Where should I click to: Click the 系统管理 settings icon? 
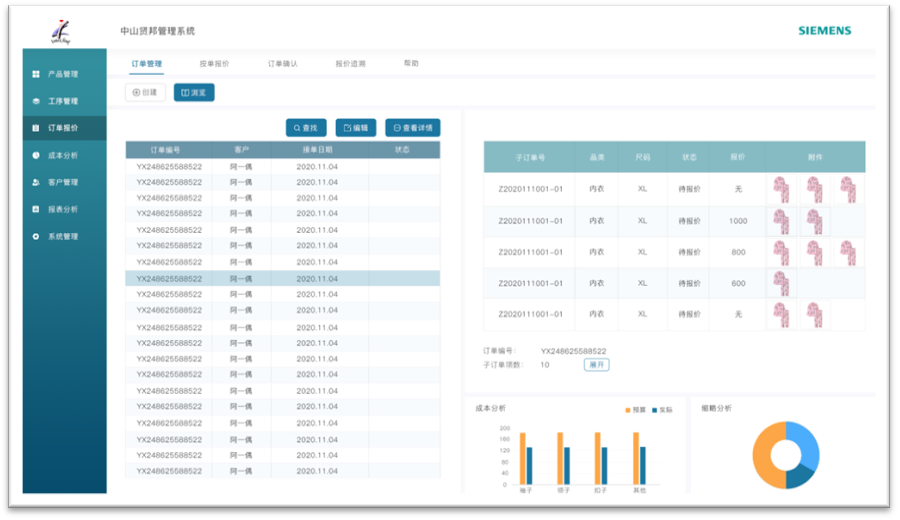tap(36, 236)
